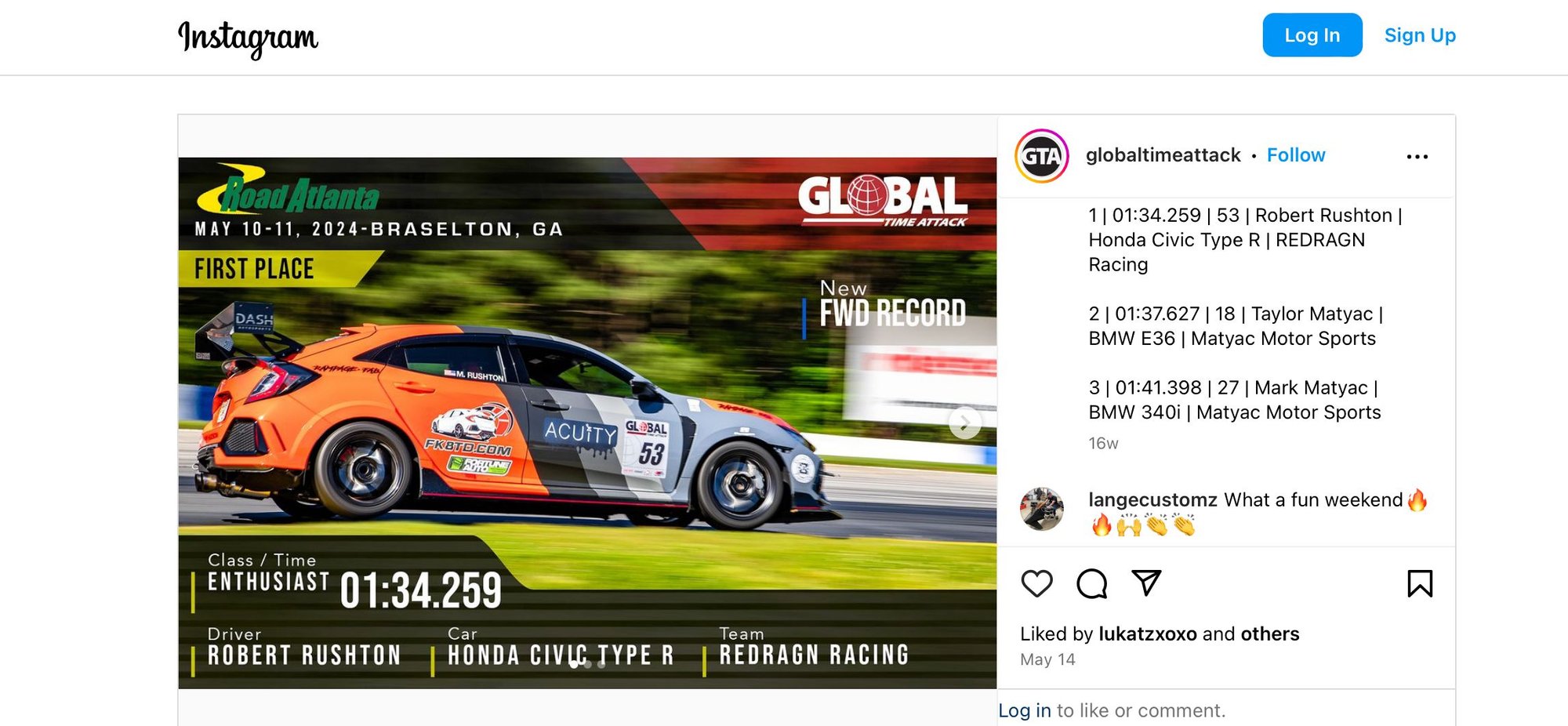Follow the globaltimeattack account
Screen dimensions: 1568x726
tap(1296, 155)
